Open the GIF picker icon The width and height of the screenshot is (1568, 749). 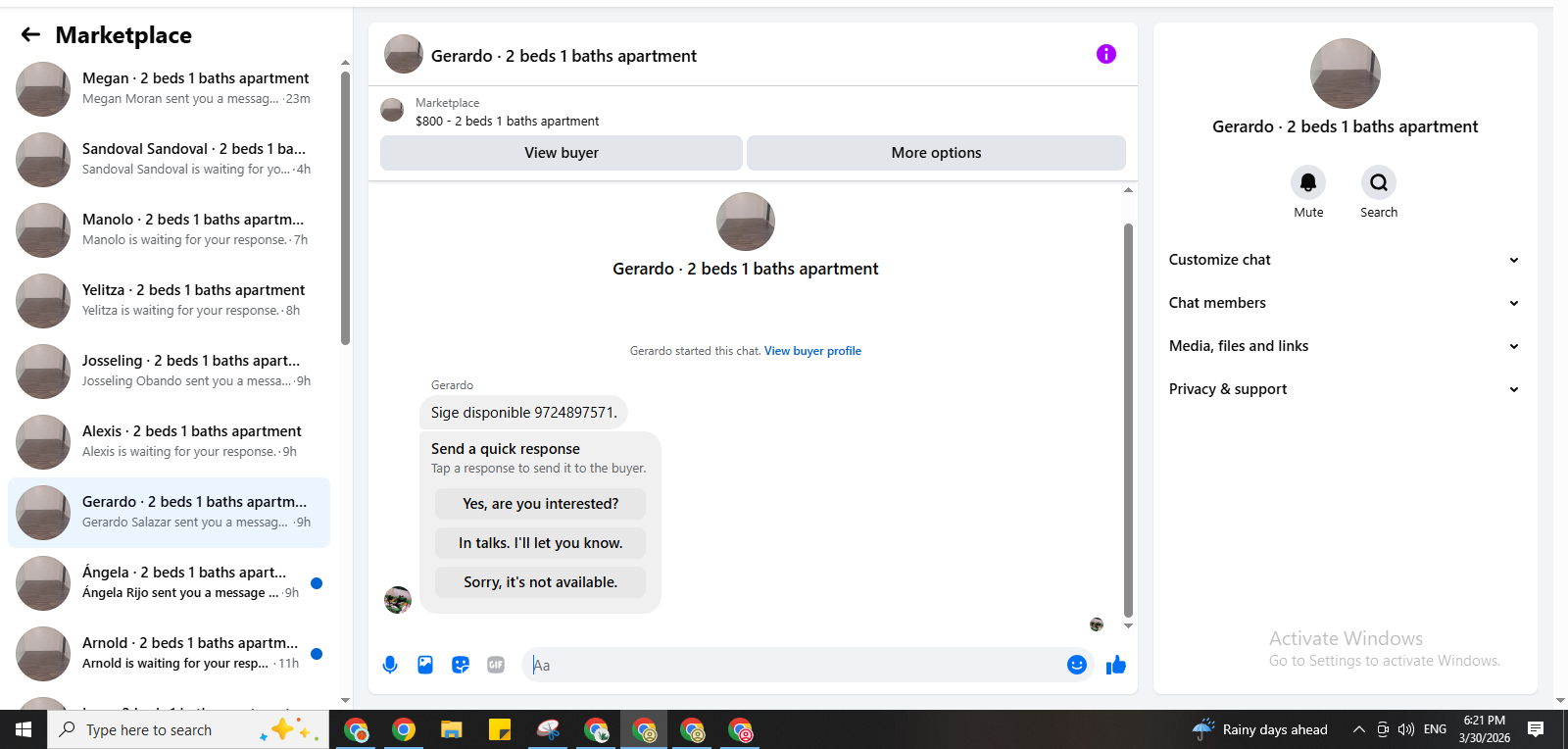[x=496, y=665]
